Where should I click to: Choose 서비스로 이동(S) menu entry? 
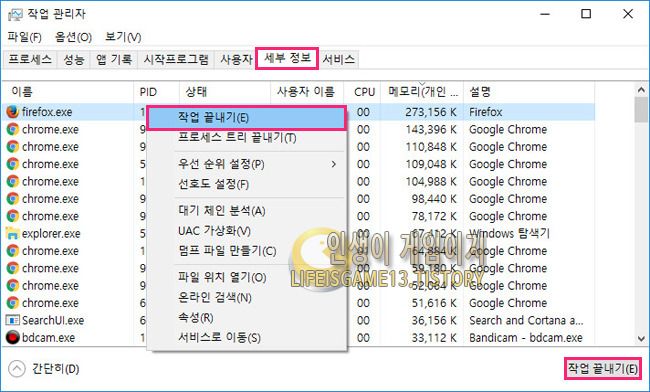(x=247, y=338)
